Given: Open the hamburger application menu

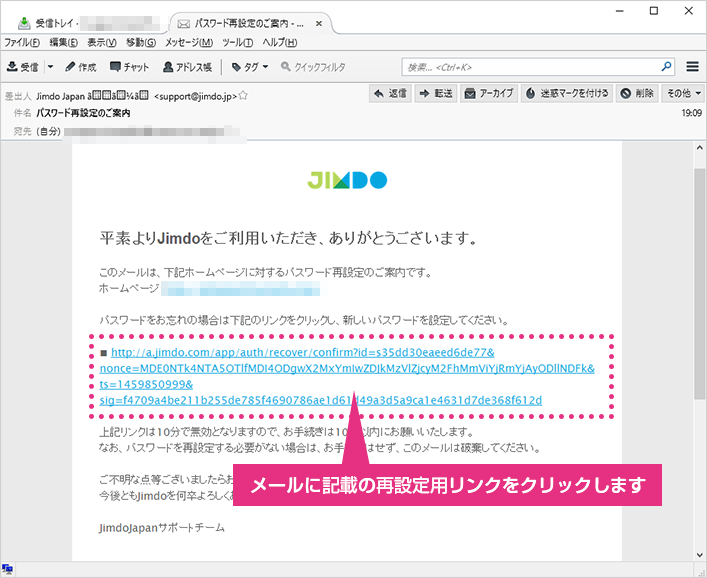Looking at the screenshot, I should coord(692,67).
